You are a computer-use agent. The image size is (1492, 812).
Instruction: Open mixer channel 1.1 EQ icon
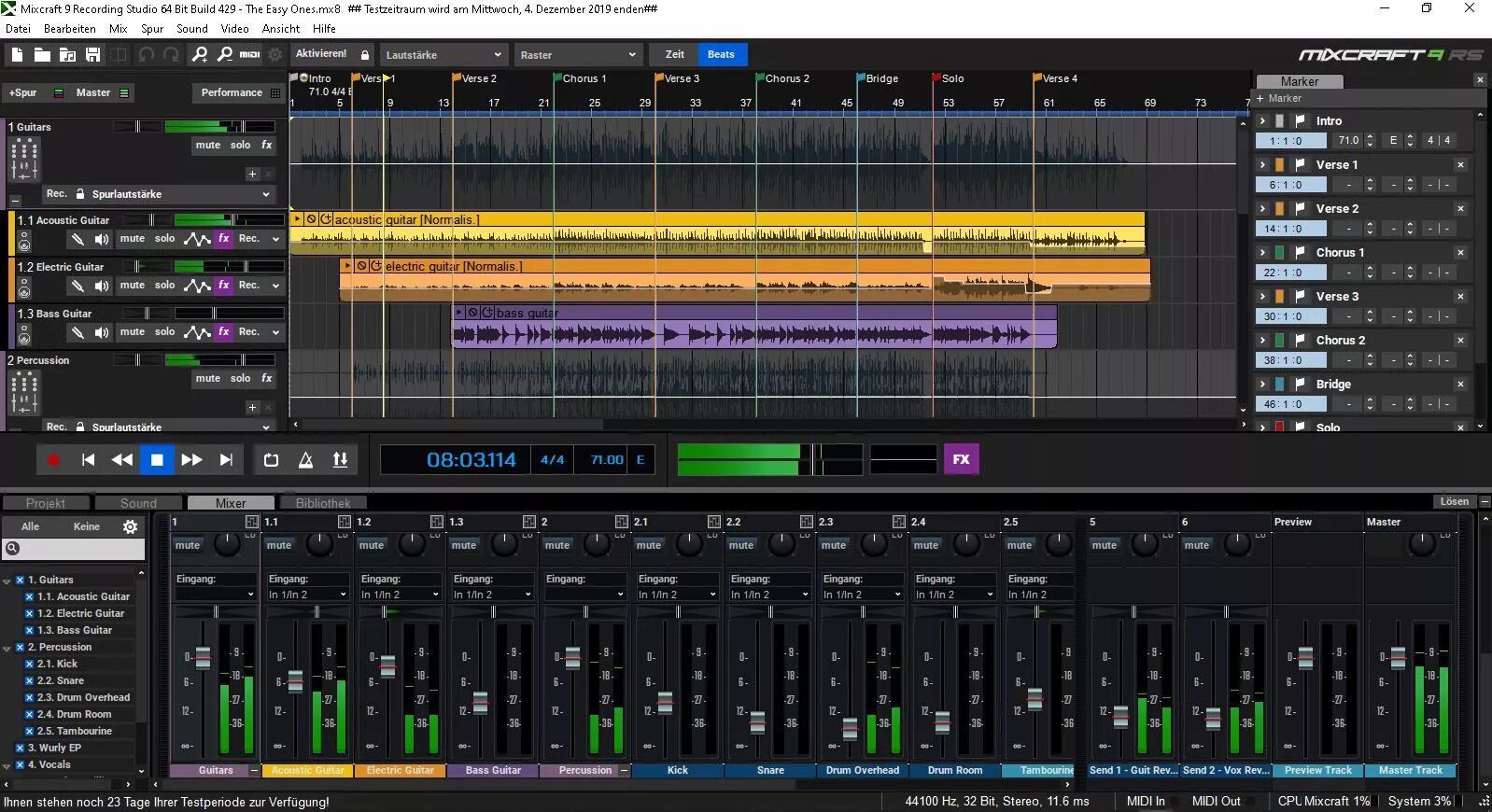(x=345, y=522)
